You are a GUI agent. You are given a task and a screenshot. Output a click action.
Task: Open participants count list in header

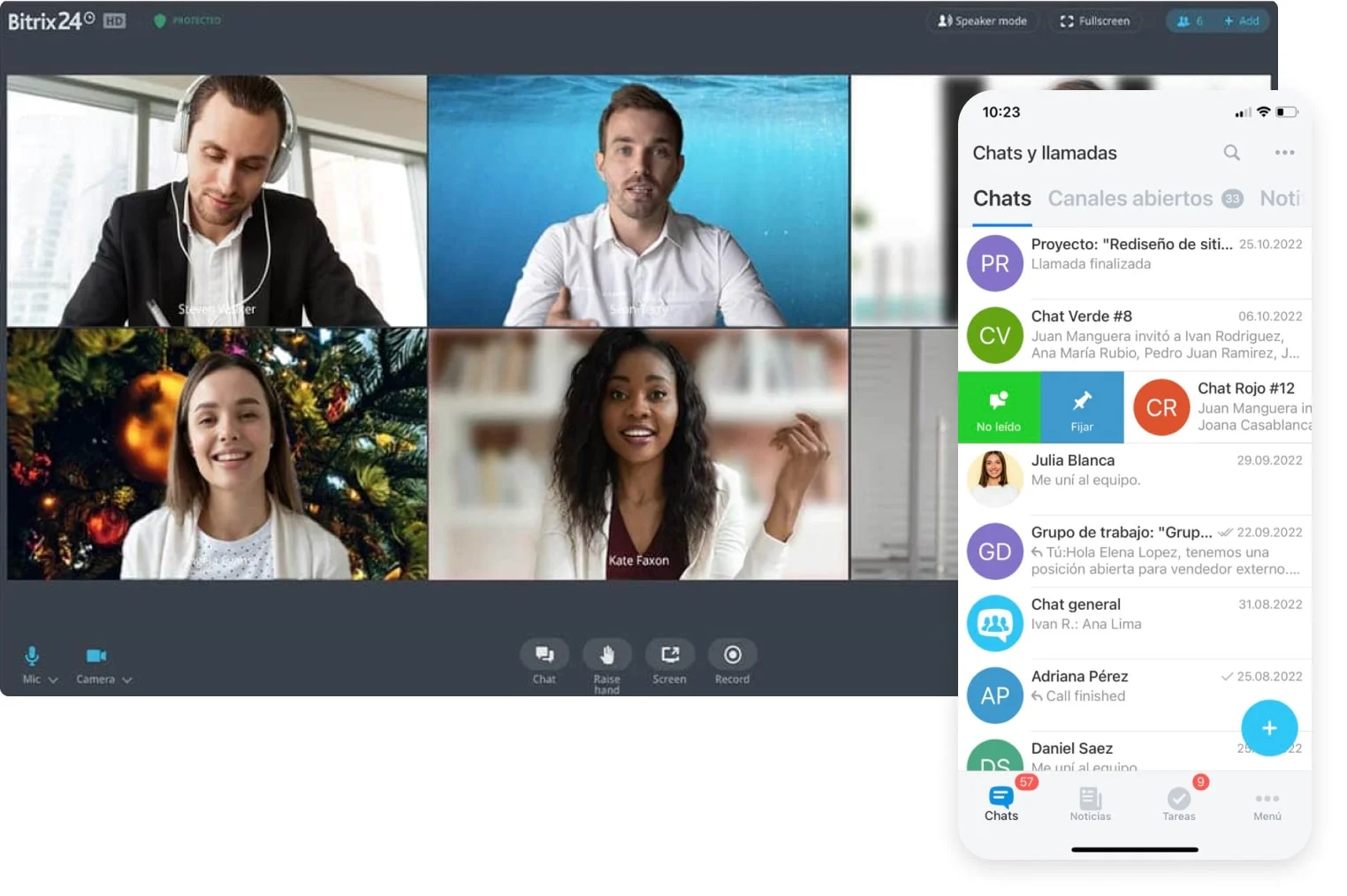pyautogui.click(x=1190, y=21)
